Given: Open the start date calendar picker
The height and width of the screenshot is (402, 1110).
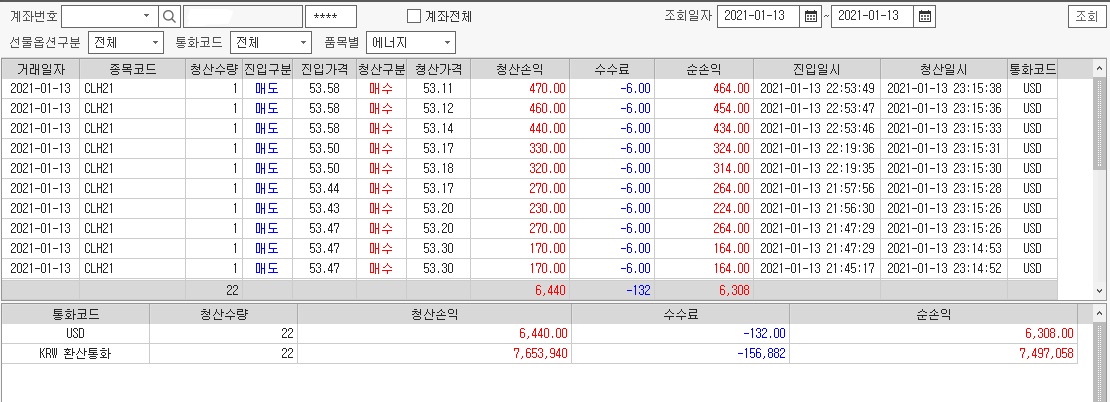Looking at the screenshot, I should point(811,16).
